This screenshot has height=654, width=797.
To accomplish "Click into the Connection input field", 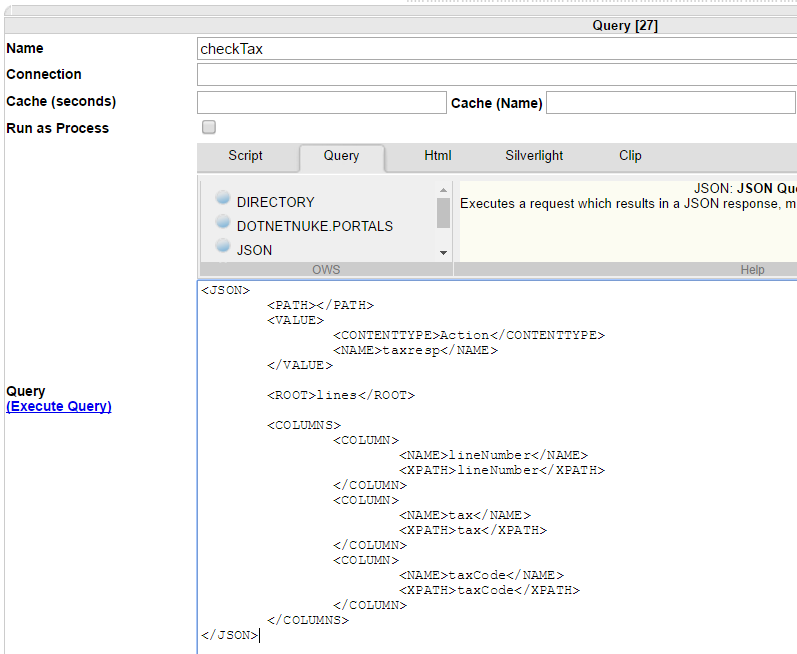I will pyautogui.click(x=496, y=75).
